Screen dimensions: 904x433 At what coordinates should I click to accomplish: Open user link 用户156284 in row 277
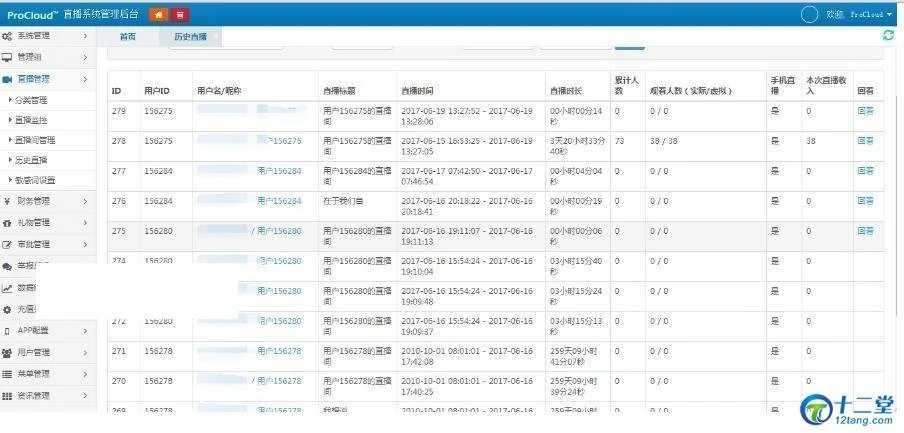pos(279,171)
